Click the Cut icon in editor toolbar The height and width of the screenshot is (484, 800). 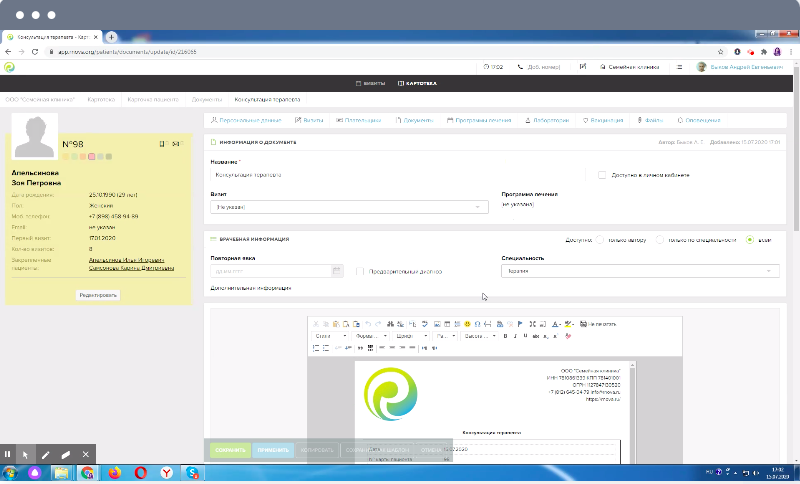[316, 324]
